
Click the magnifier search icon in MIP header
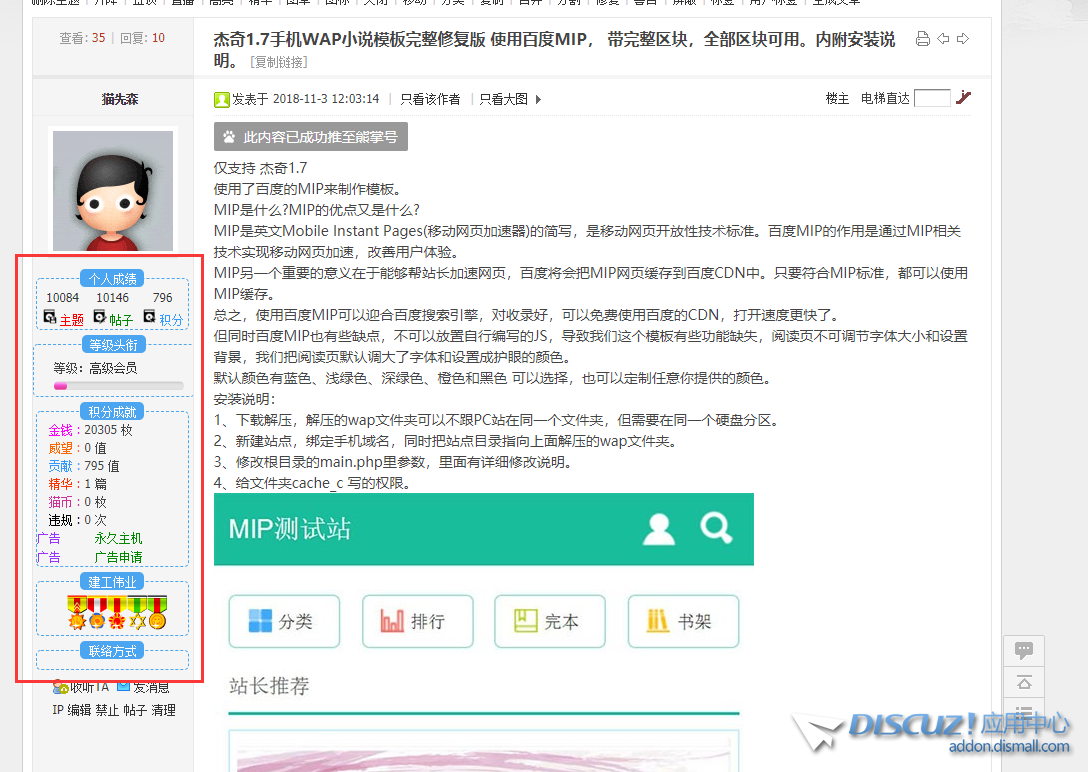pyautogui.click(x=716, y=527)
